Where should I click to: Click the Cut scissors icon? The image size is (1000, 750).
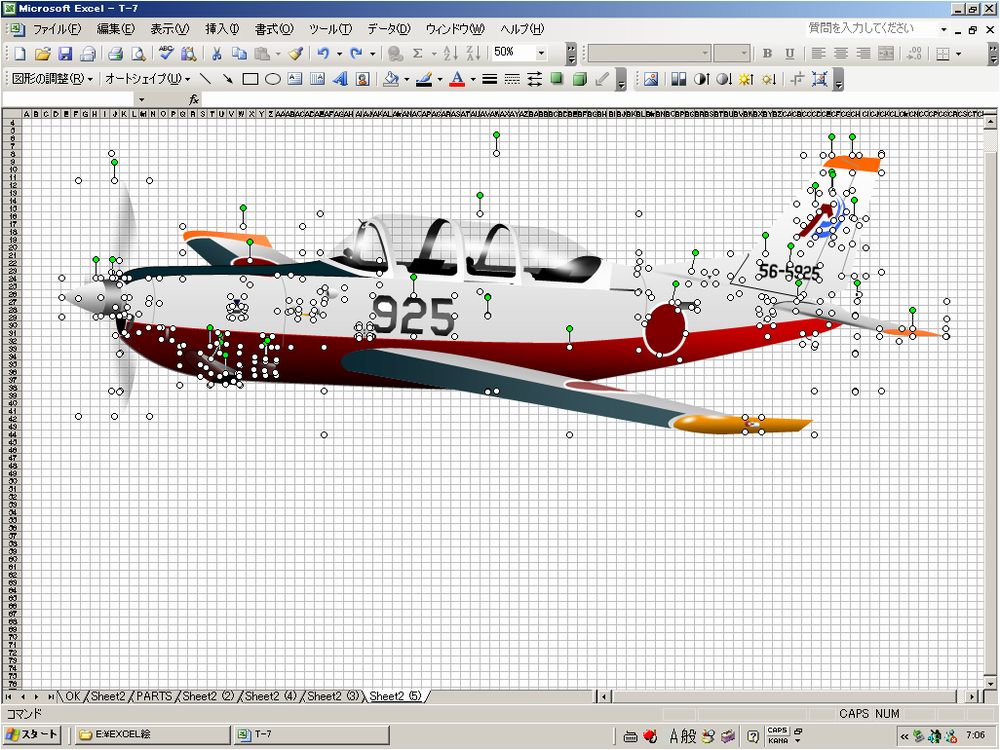(x=216, y=53)
